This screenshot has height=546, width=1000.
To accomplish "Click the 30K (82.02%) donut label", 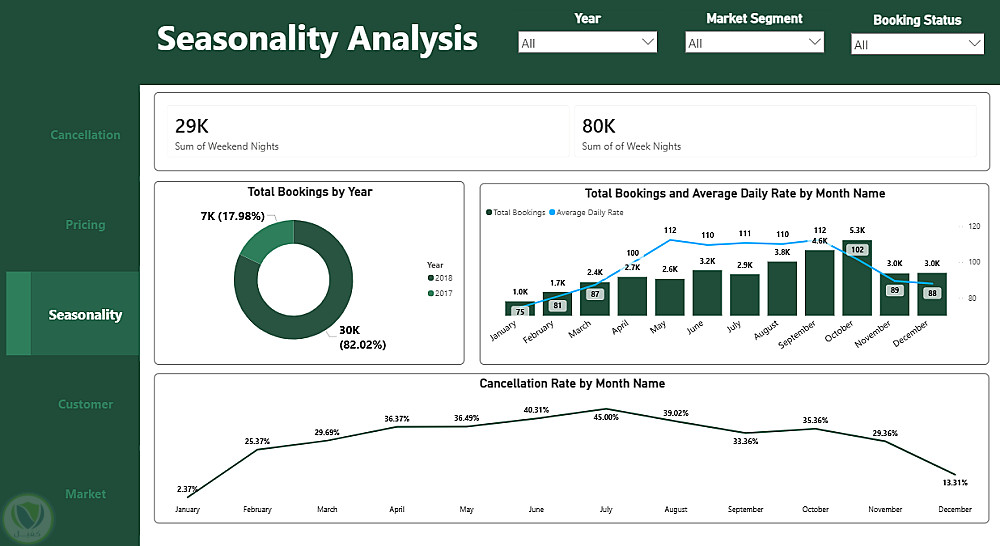I will point(362,337).
